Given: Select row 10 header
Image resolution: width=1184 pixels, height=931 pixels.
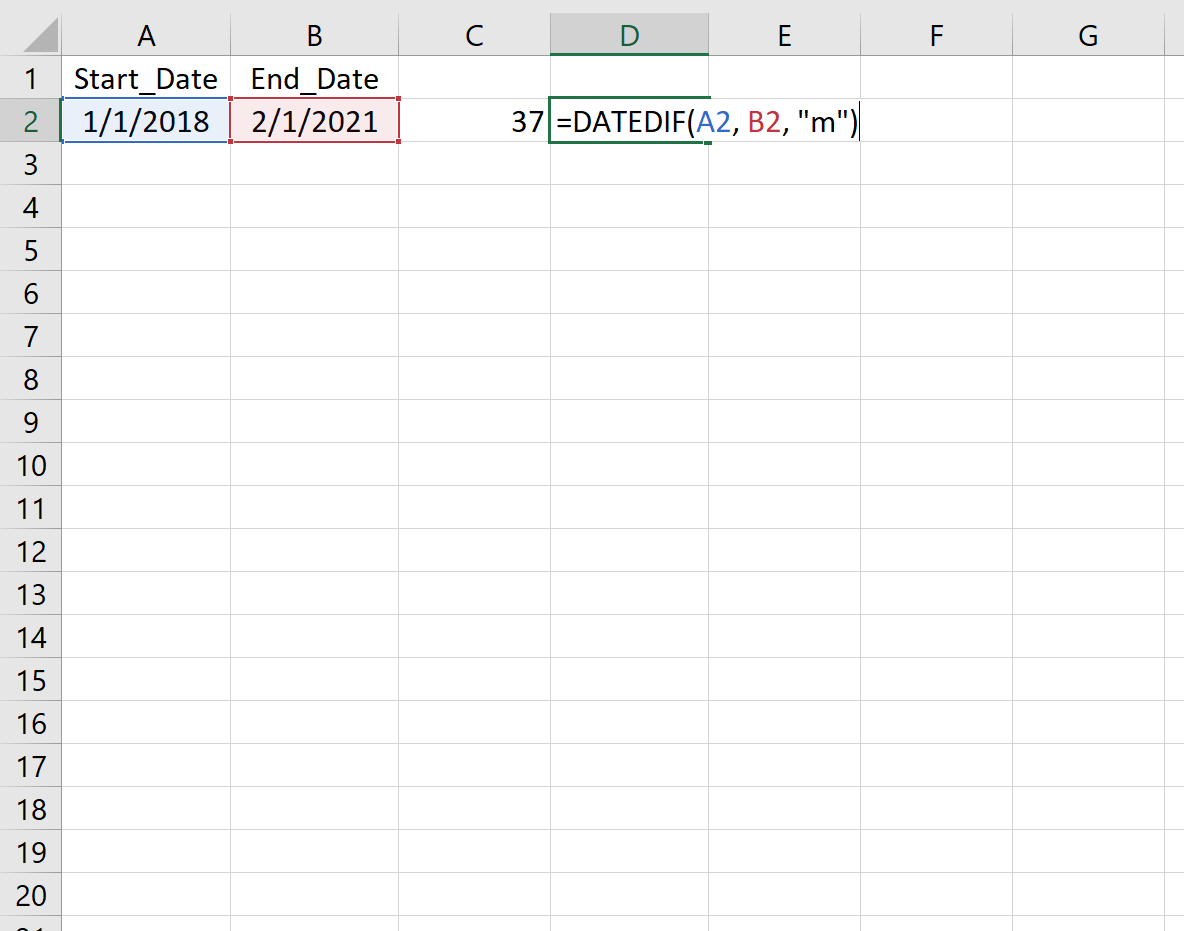Looking at the screenshot, I should pyautogui.click(x=30, y=465).
